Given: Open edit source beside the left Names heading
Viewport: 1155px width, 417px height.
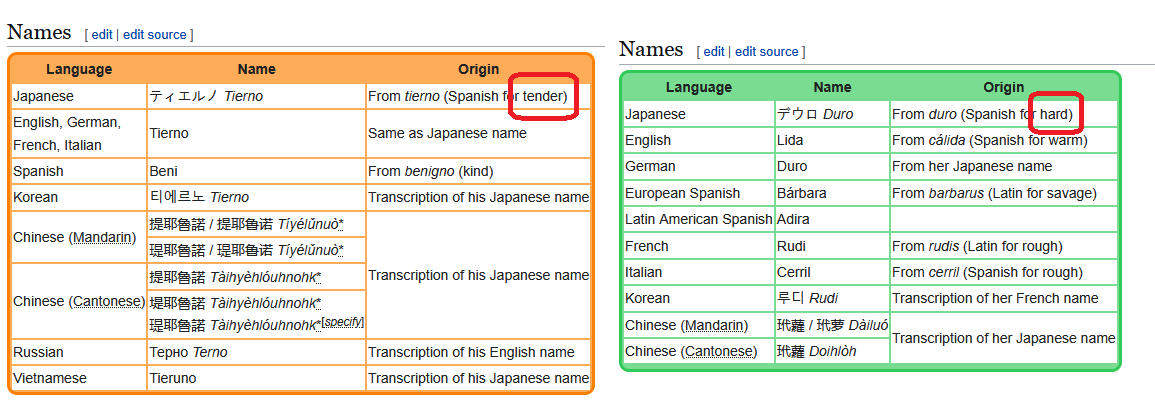Looking at the screenshot, I should click(x=155, y=35).
